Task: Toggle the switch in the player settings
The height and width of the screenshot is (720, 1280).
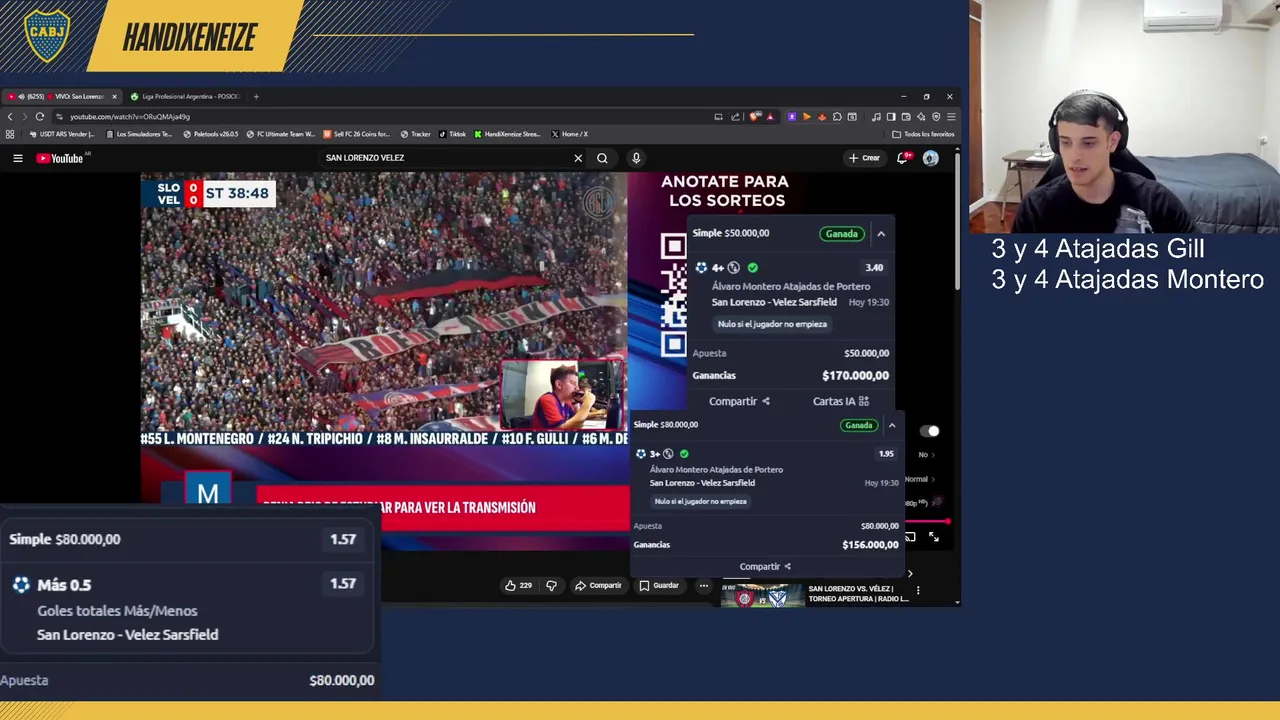Action: (x=930, y=431)
